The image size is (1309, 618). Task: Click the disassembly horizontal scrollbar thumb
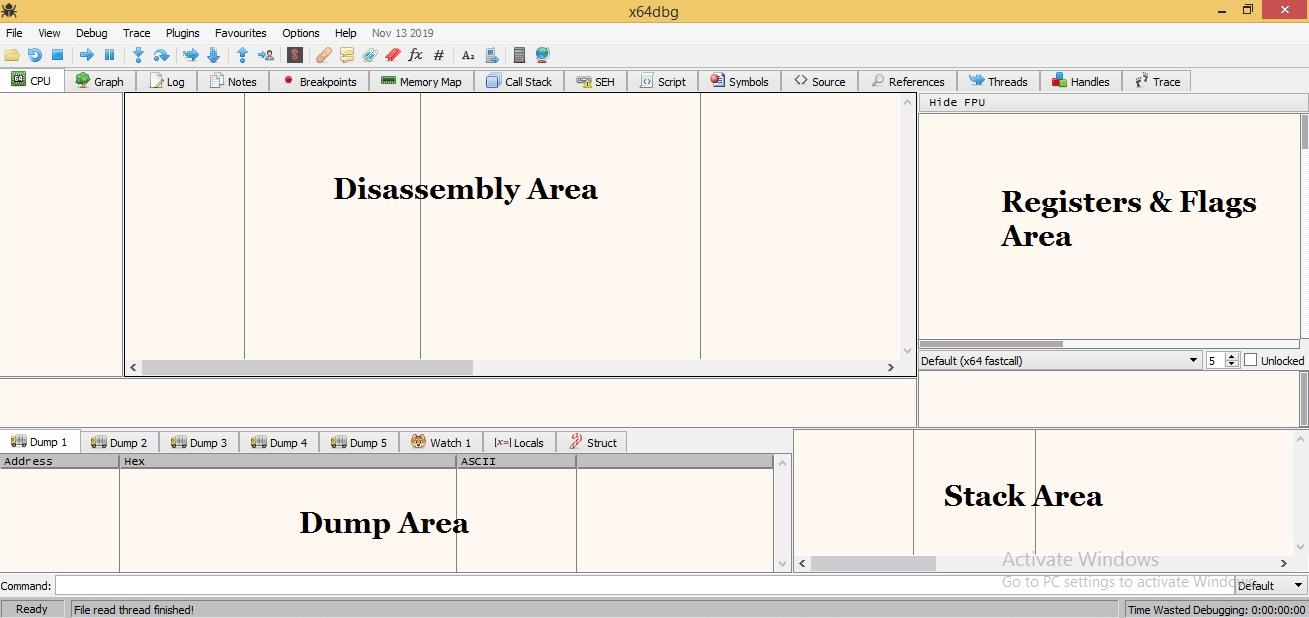(307, 367)
